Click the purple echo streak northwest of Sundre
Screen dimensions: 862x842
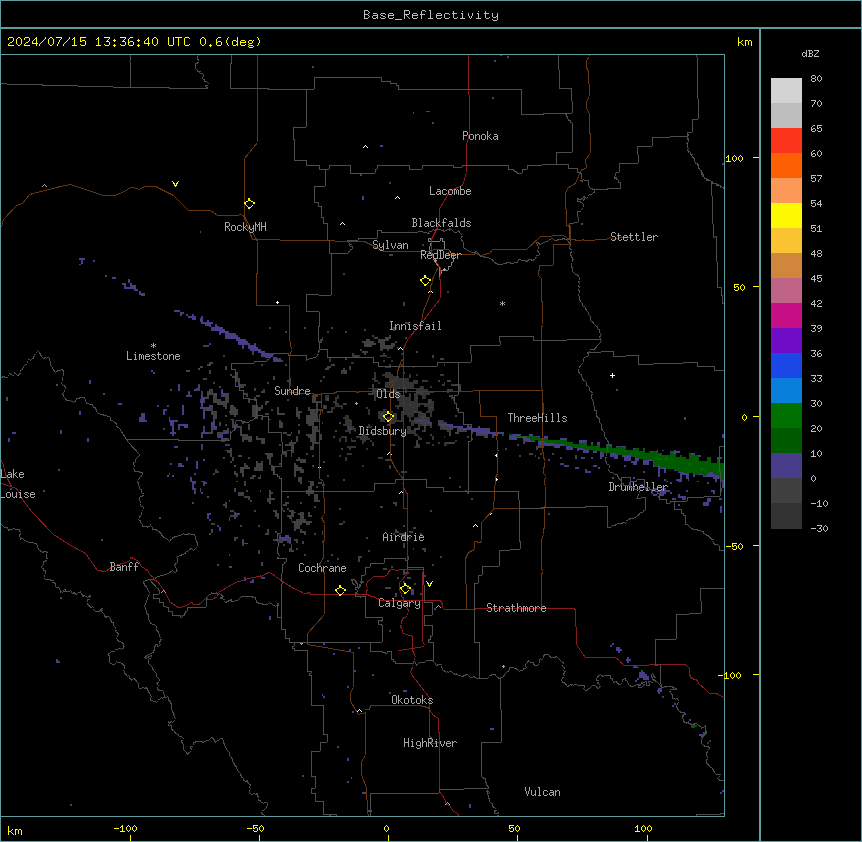click(228, 334)
